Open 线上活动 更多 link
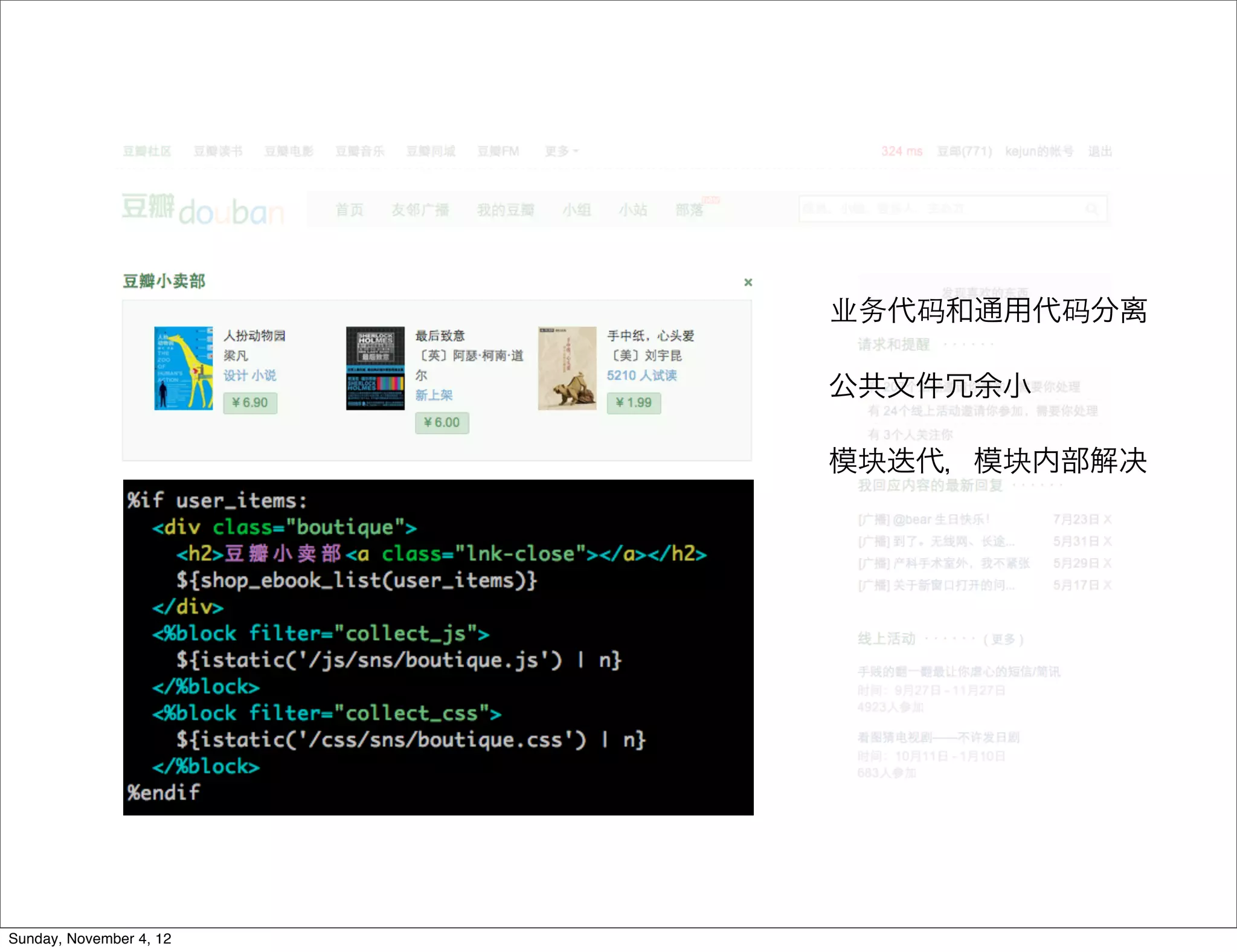 (x=1003, y=639)
